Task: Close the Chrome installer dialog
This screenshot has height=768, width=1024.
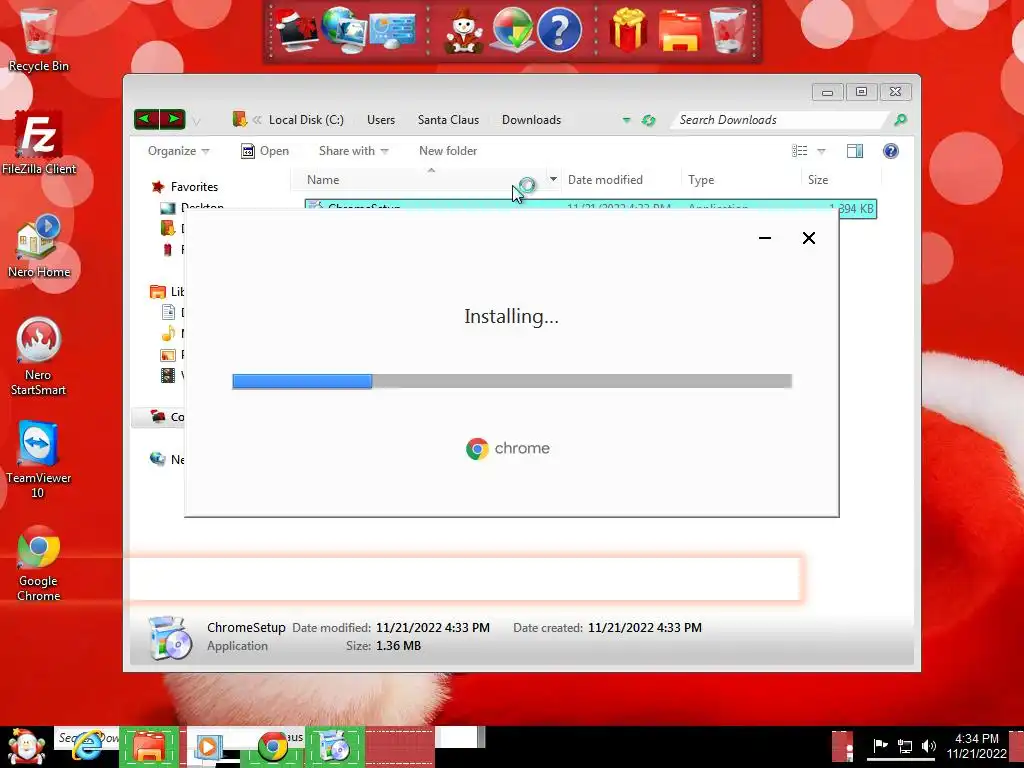Action: [808, 238]
